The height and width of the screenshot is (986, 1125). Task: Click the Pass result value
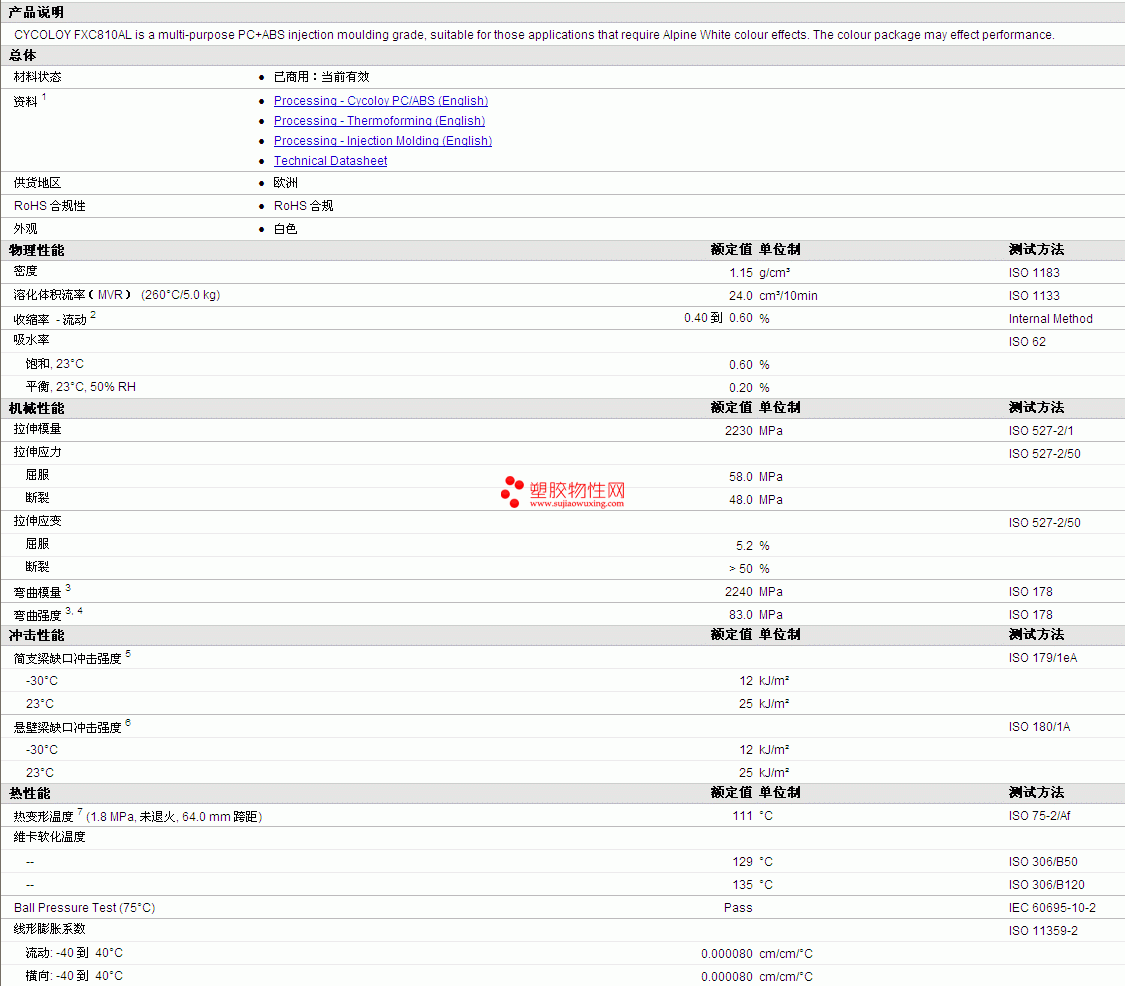(x=738, y=908)
